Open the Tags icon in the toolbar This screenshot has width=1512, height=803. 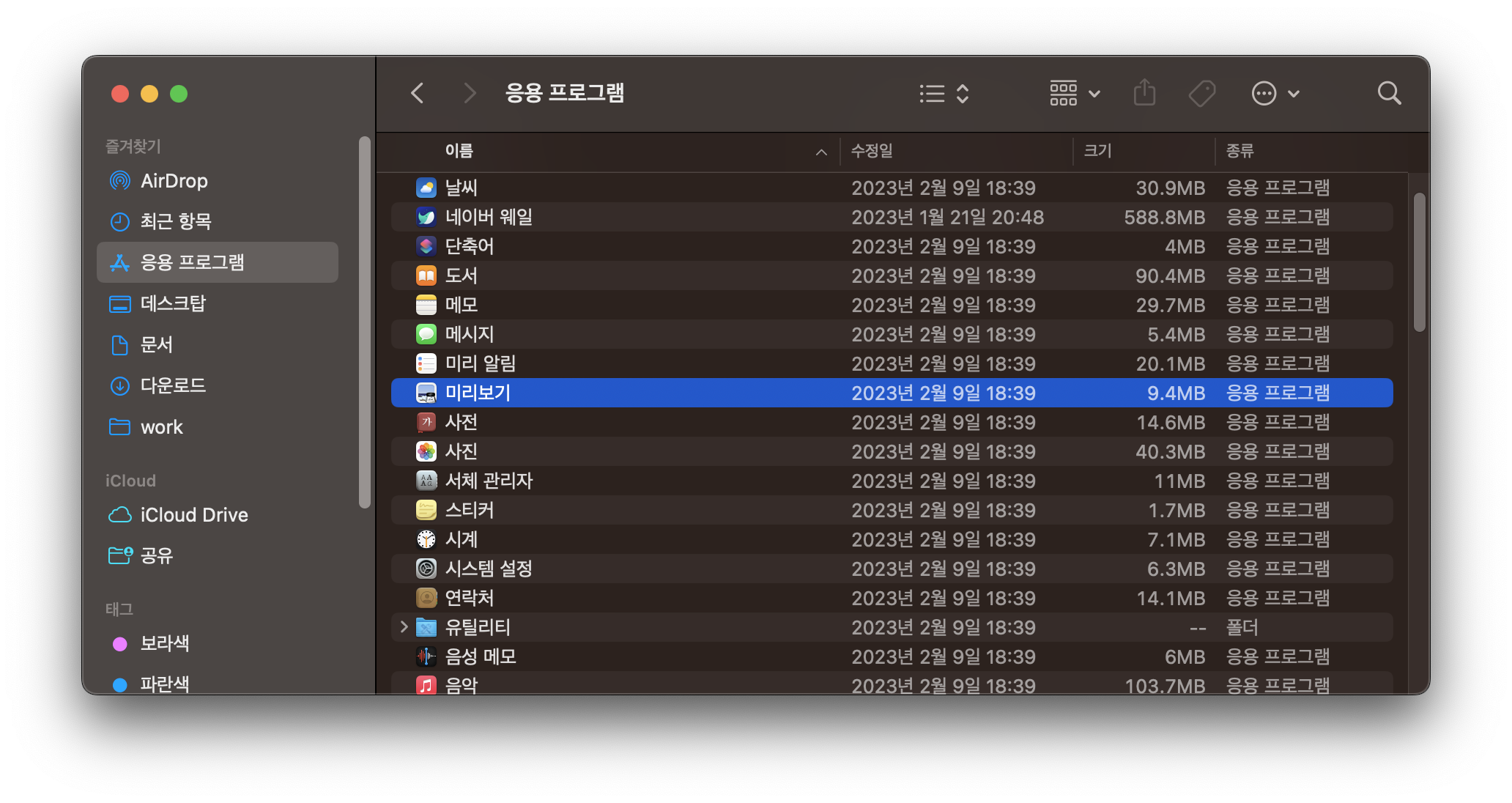tap(1201, 93)
